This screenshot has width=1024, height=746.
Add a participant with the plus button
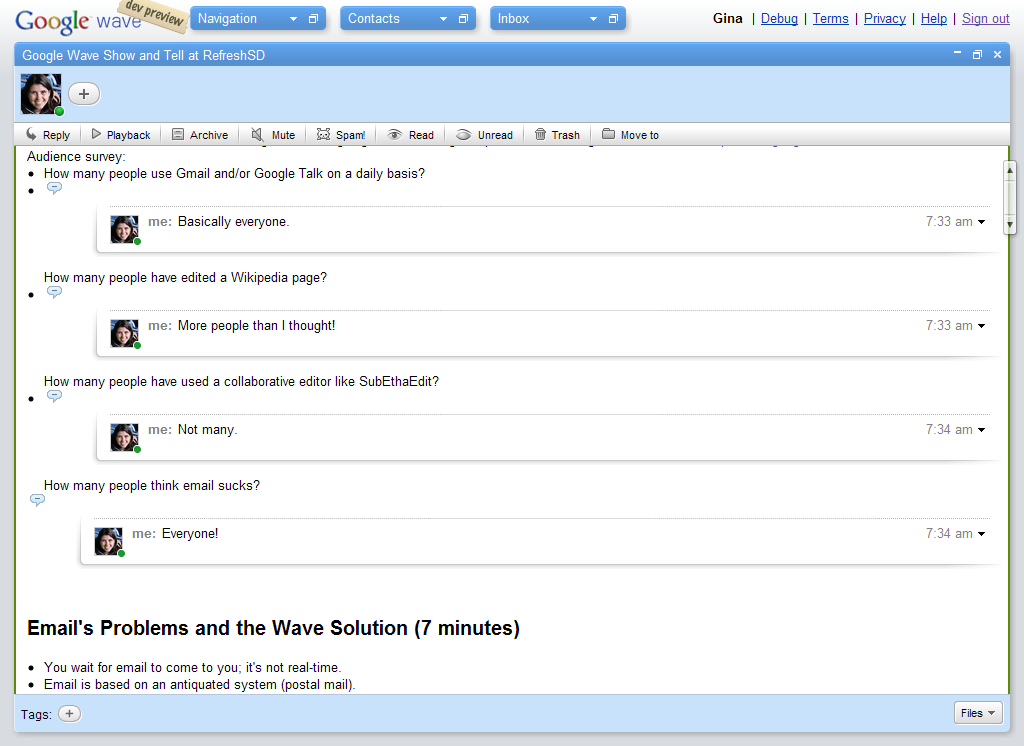click(84, 94)
